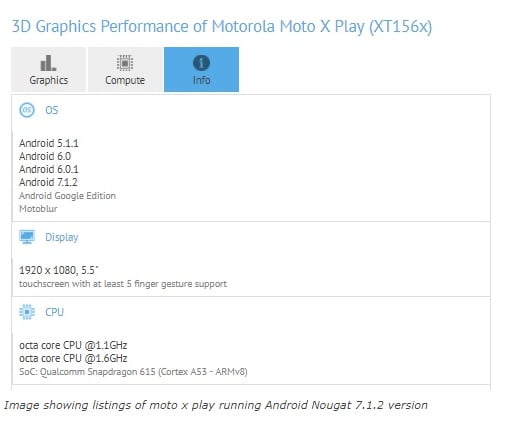Click the bar chart Graphics icon
This screenshot has width=510, height=429.
pos(48,63)
